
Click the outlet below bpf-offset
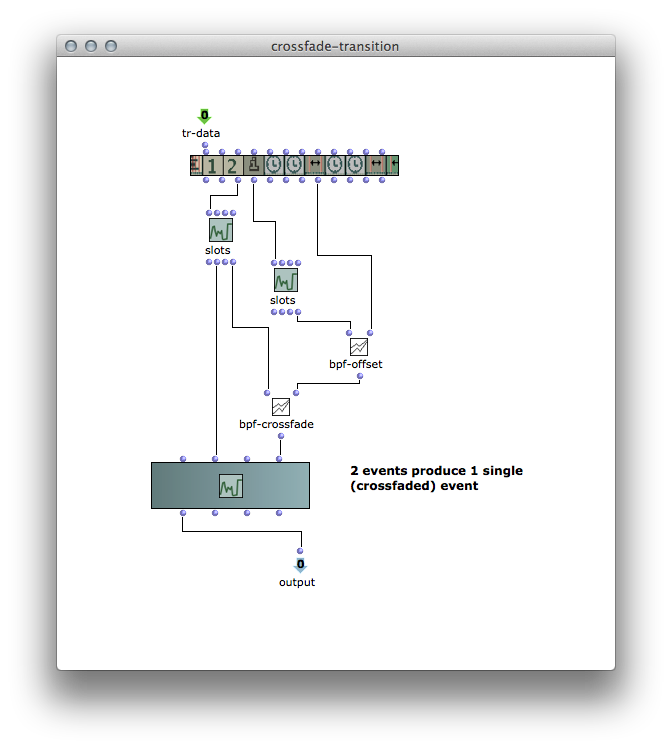tap(360, 376)
